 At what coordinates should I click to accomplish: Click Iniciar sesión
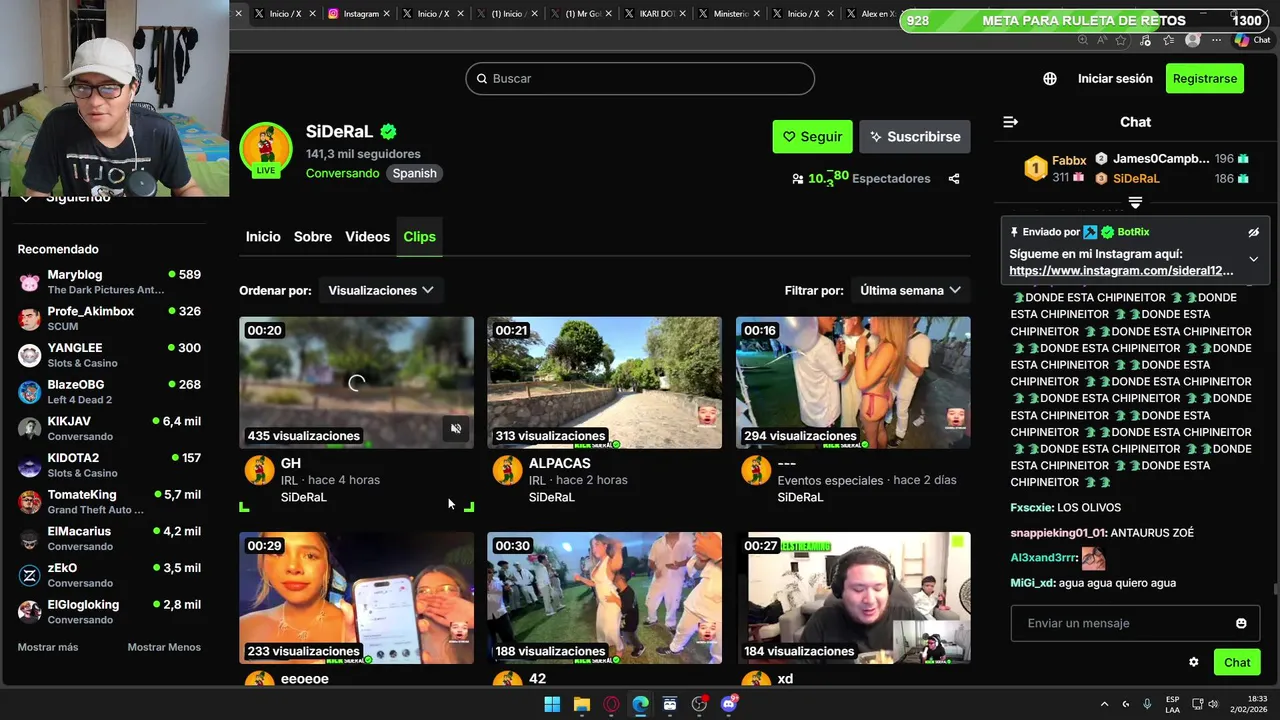coord(1115,79)
